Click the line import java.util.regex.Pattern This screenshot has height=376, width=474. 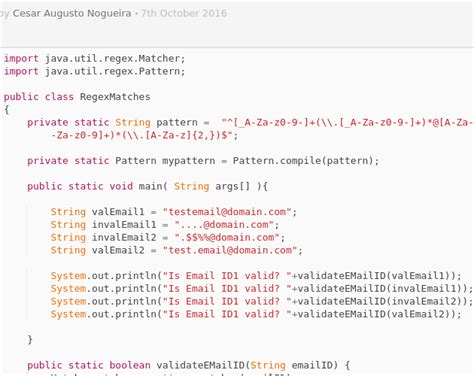coord(94,71)
